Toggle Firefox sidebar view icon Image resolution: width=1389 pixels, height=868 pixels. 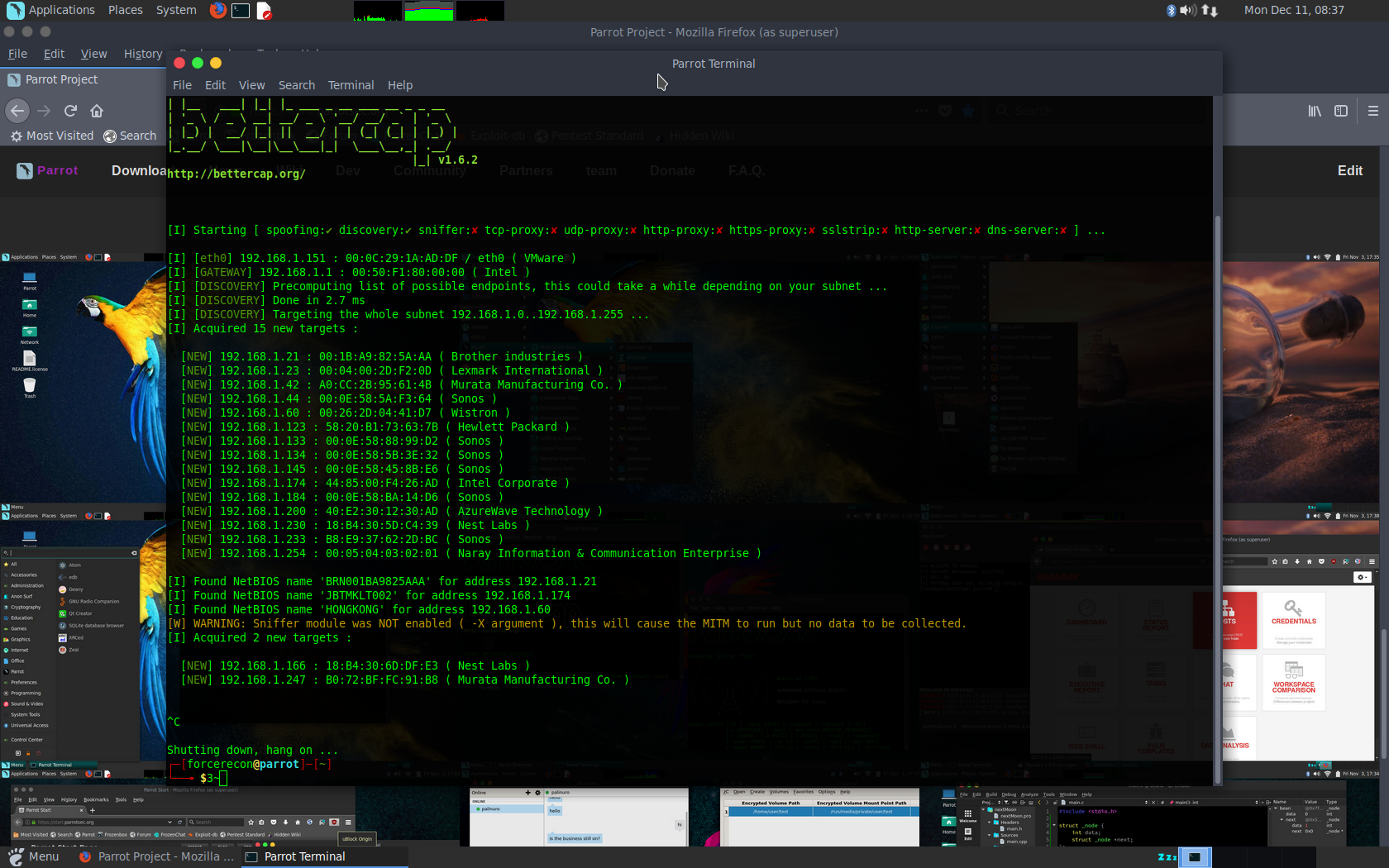1341,110
